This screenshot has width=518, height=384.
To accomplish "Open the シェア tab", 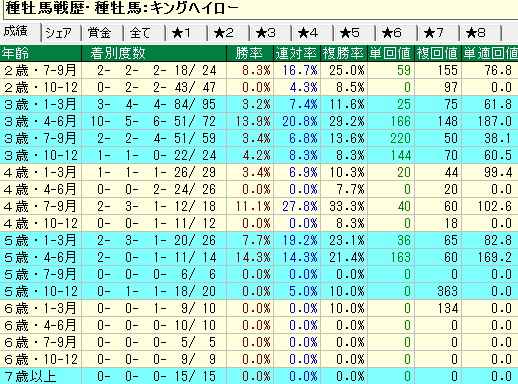I will tap(61, 33).
